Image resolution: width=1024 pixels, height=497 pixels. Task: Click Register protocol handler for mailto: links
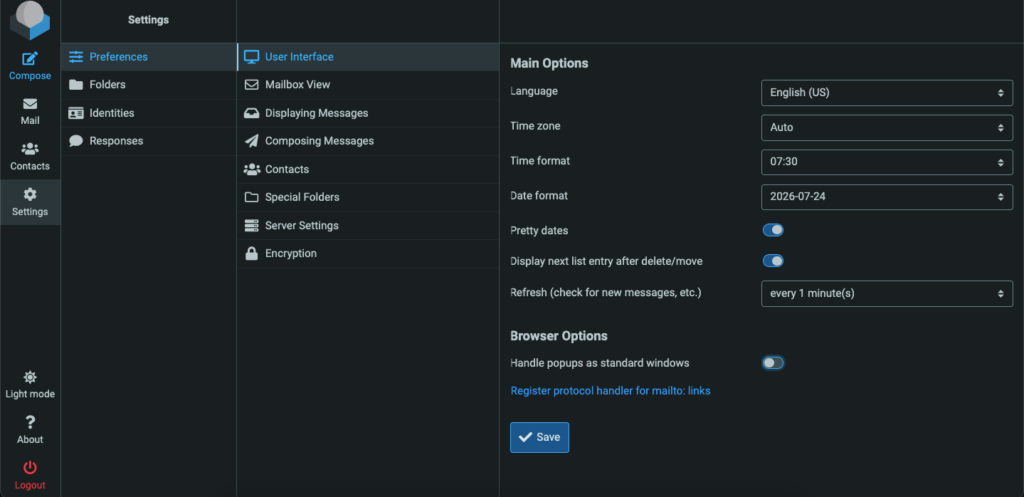[610, 391]
